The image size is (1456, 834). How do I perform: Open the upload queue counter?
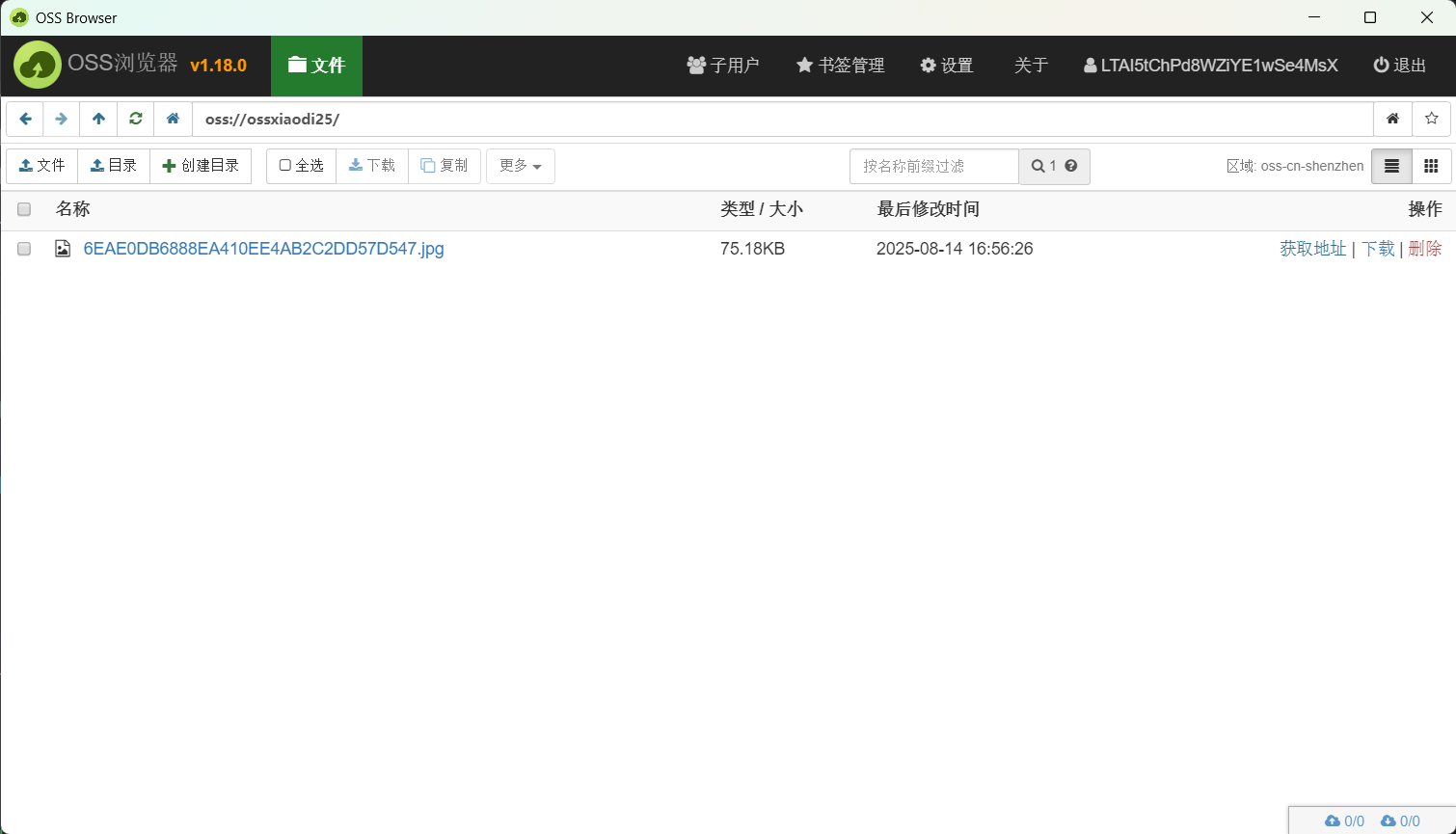click(x=1344, y=821)
